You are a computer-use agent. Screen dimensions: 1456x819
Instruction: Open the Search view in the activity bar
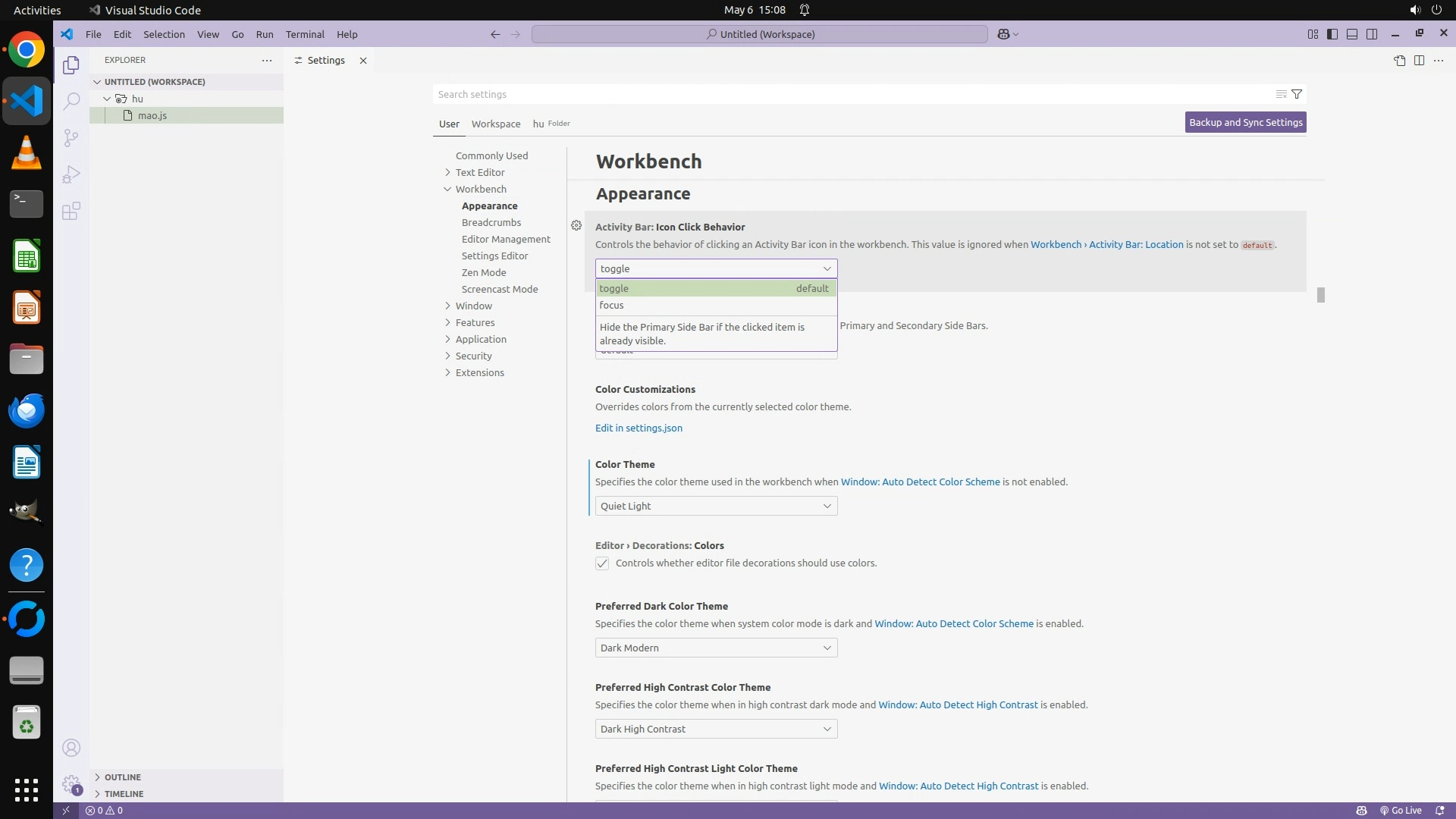(x=71, y=101)
